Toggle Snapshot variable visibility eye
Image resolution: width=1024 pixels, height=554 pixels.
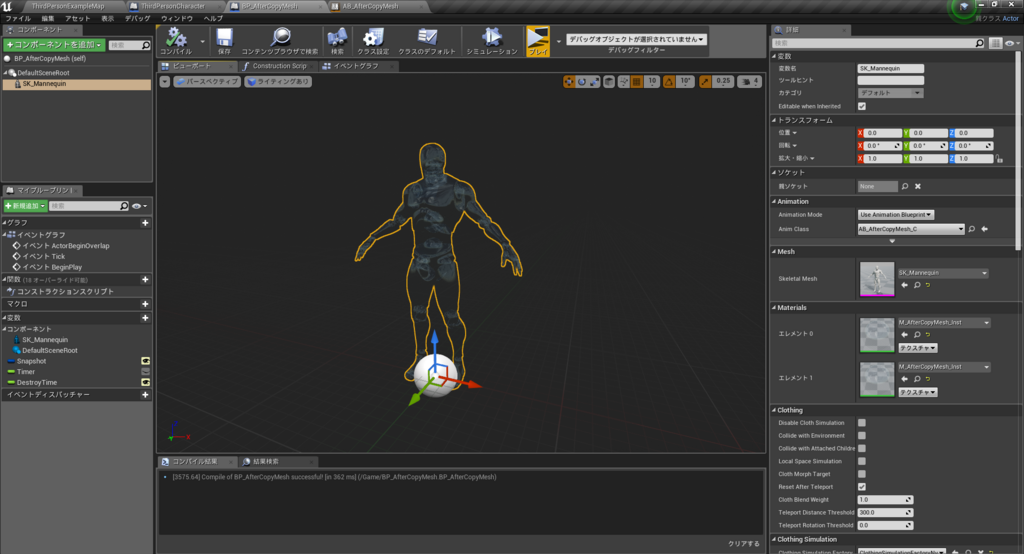tap(146, 361)
